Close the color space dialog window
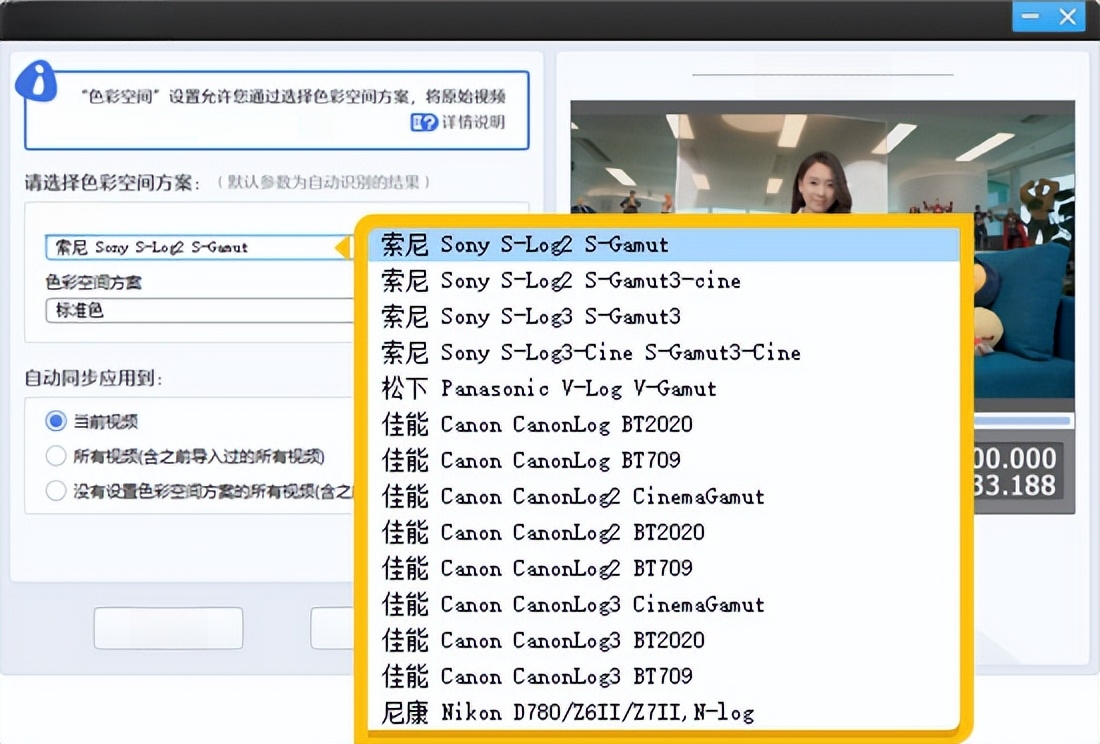1100x744 pixels. pyautogui.click(x=1068, y=16)
